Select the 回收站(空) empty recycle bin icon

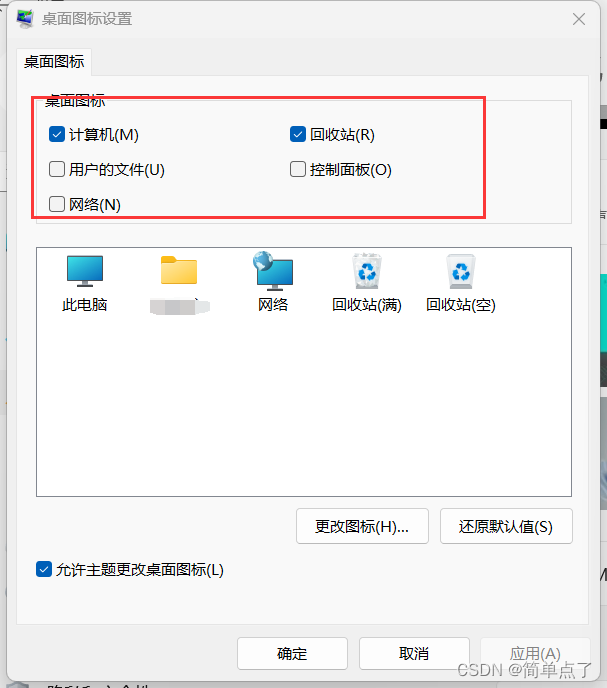pos(461,271)
